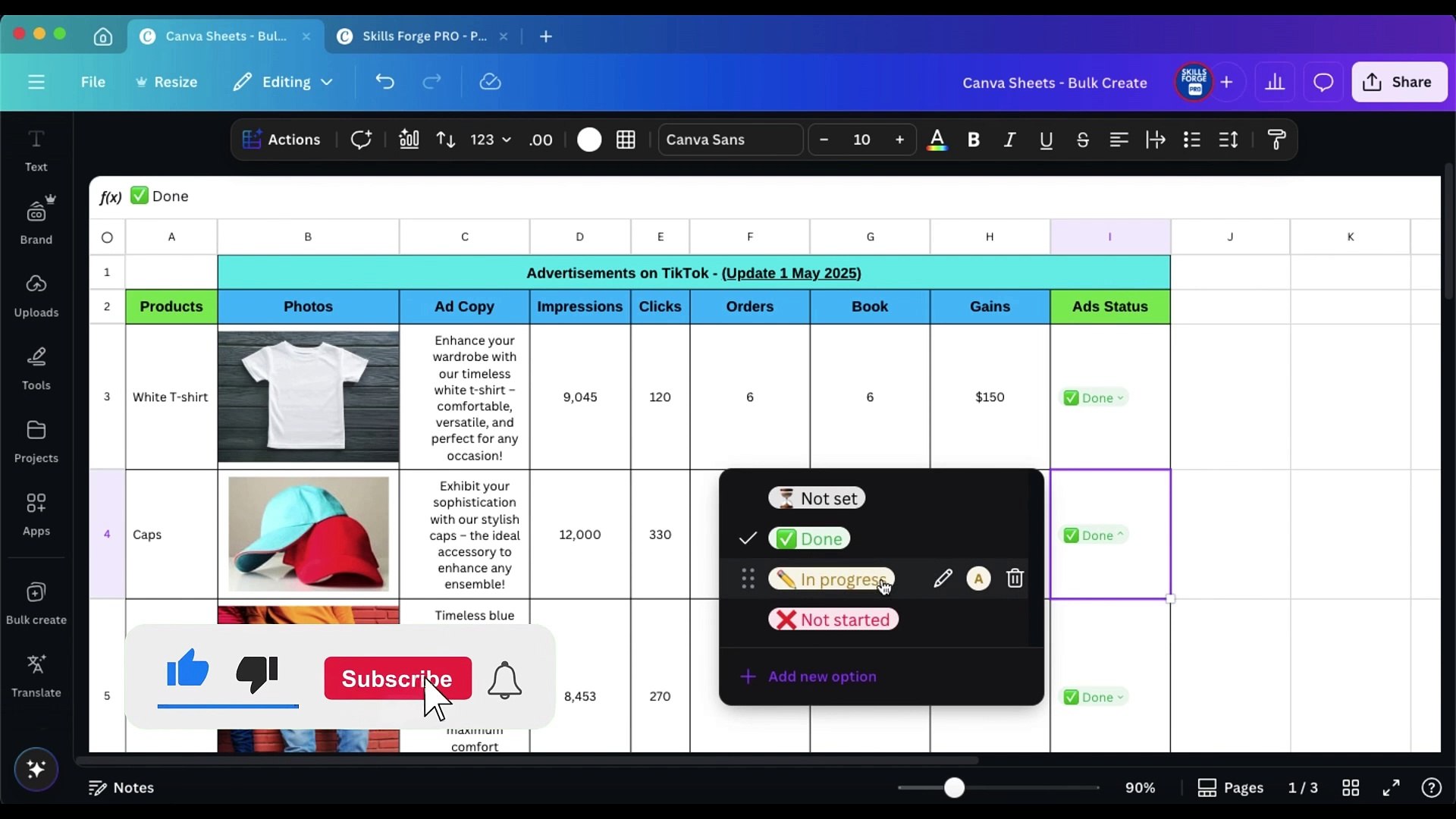Open the File menu
The height and width of the screenshot is (819, 1456).
click(x=93, y=82)
